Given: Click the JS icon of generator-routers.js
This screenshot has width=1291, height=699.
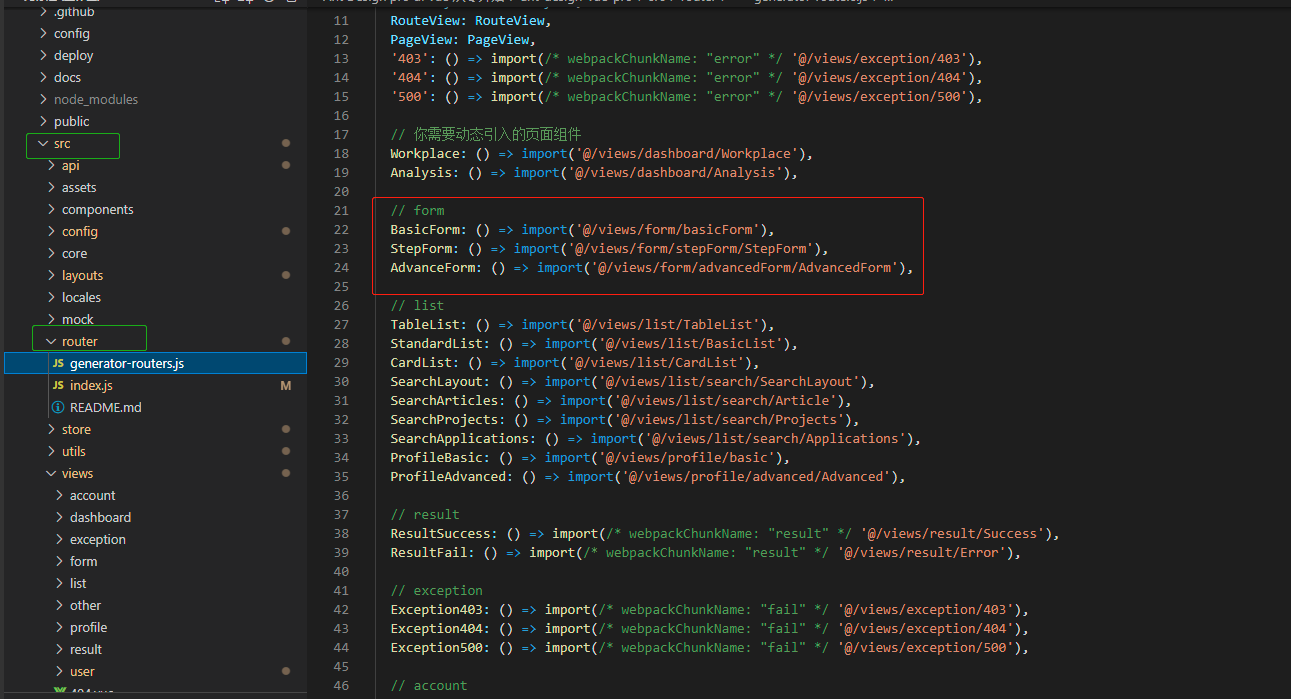Looking at the screenshot, I should pyautogui.click(x=58, y=363).
